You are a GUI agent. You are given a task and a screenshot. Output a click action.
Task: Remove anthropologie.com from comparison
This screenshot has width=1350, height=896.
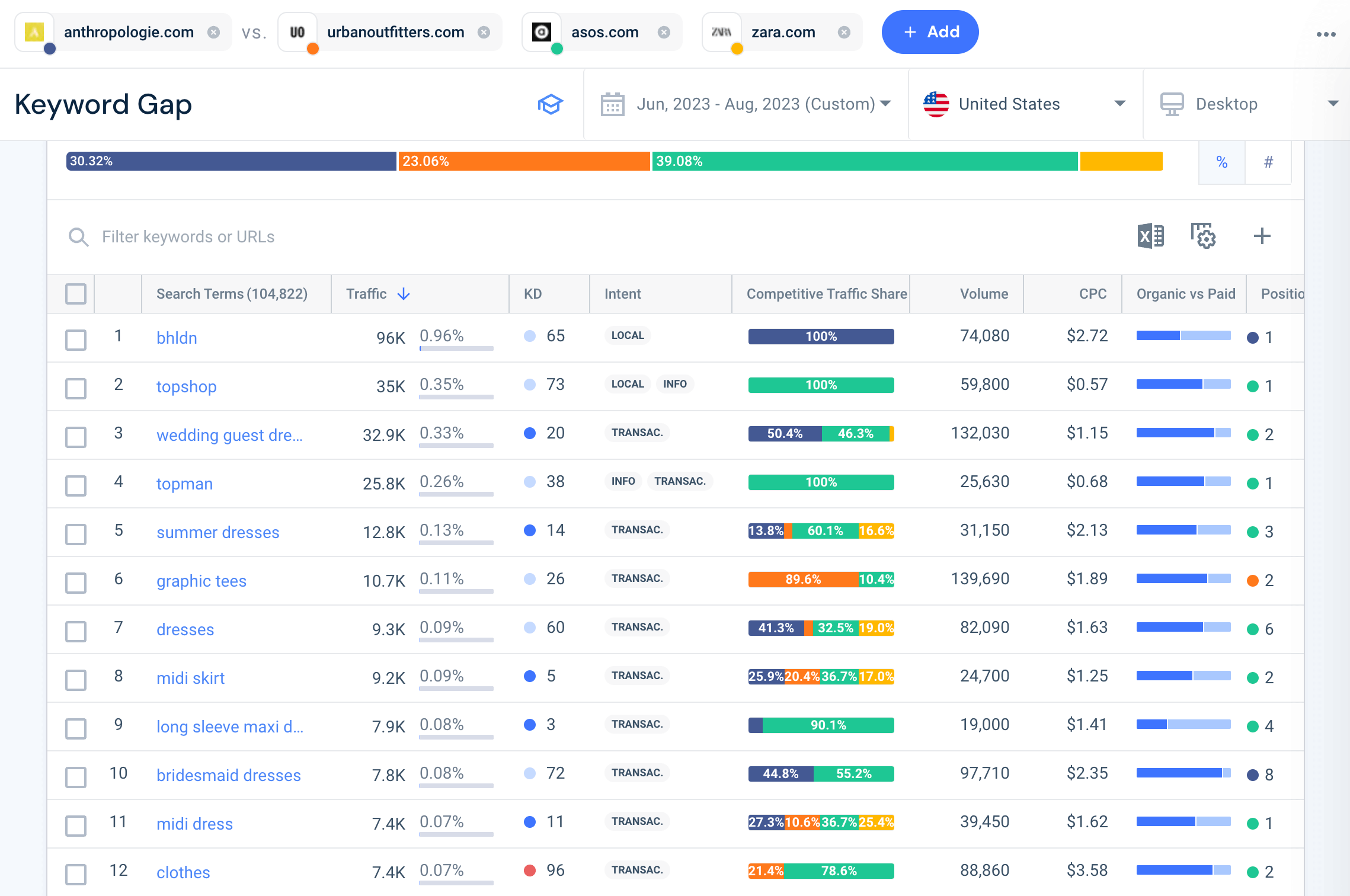point(213,32)
